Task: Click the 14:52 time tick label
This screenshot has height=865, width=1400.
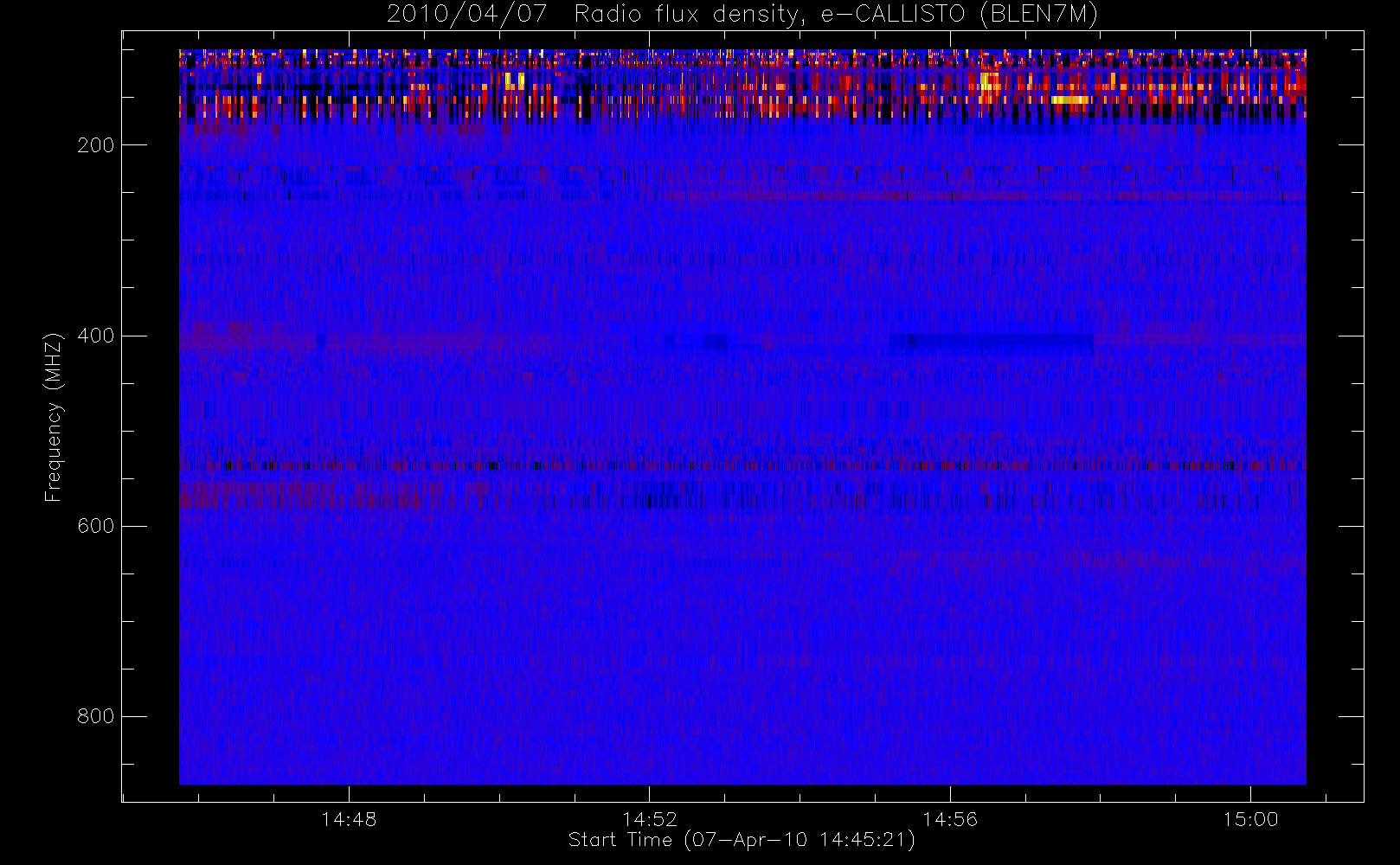Action: [x=649, y=819]
